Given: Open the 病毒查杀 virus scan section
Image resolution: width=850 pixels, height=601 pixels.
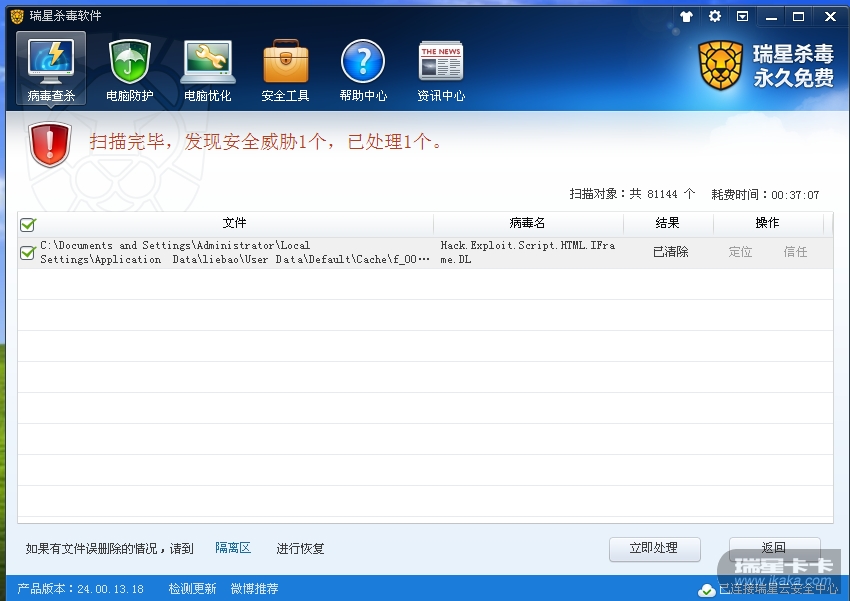Looking at the screenshot, I should click(x=51, y=69).
